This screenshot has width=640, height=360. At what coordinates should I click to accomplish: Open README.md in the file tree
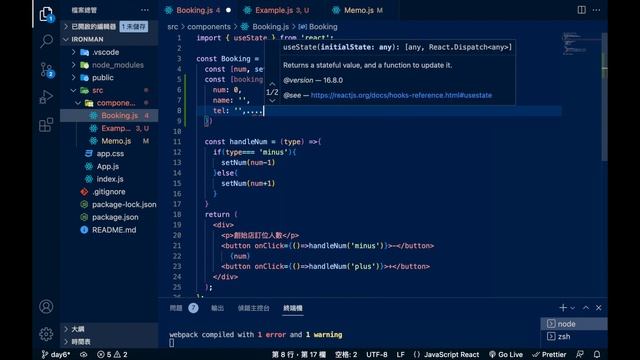(109, 229)
